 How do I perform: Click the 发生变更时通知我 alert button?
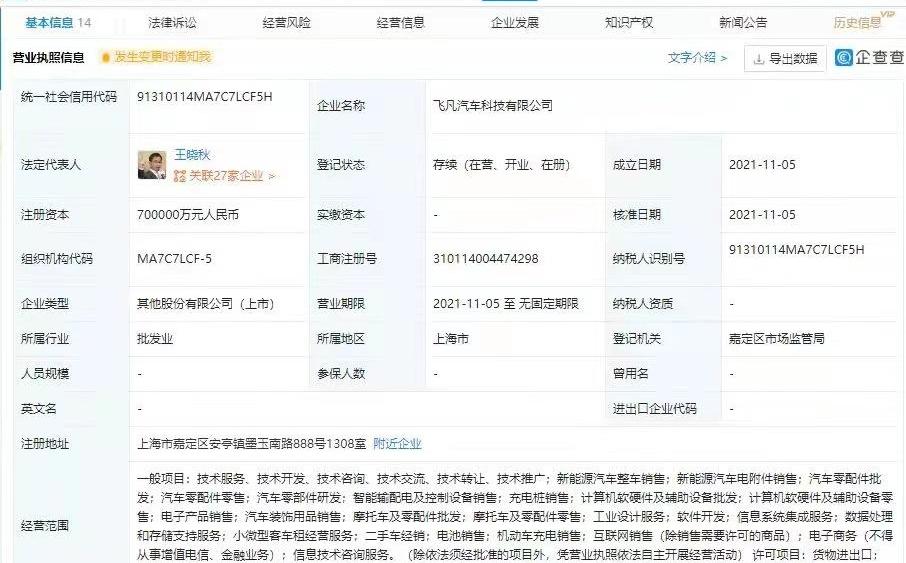[x=156, y=58]
